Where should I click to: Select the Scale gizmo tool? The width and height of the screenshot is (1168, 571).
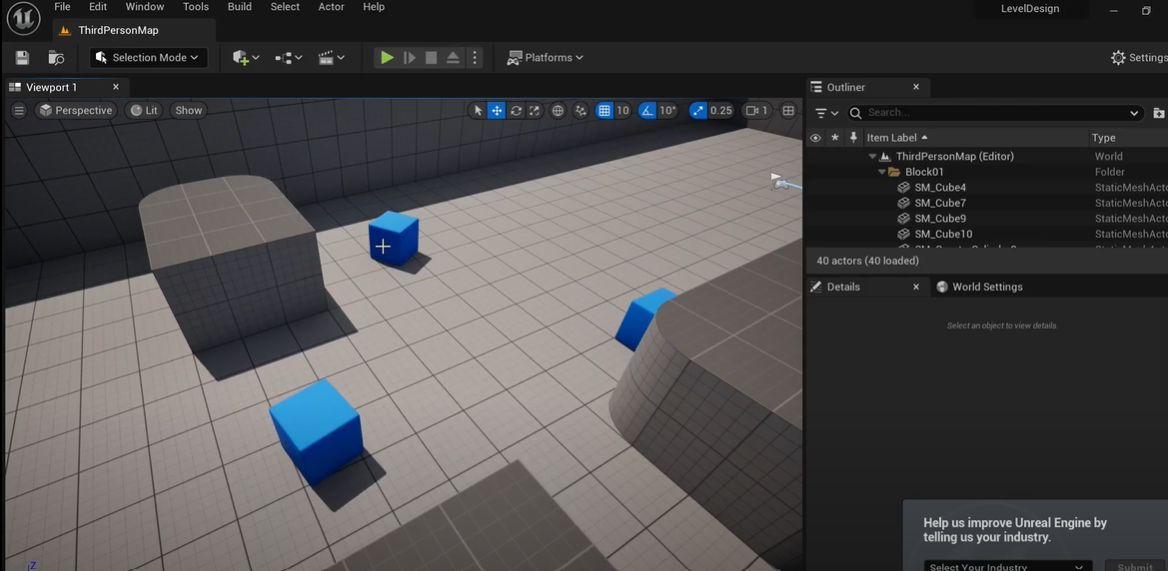tap(535, 111)
